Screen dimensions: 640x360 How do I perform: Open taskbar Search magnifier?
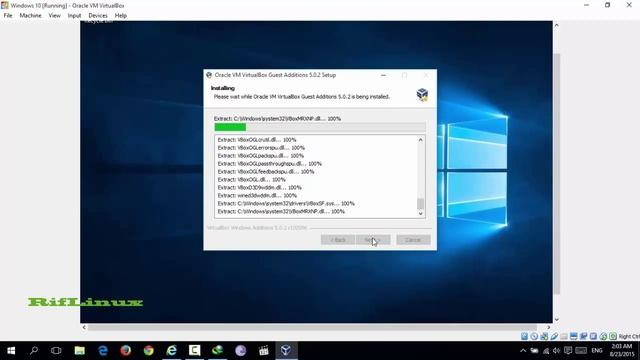pyautogui.click(x=34, y=351)
